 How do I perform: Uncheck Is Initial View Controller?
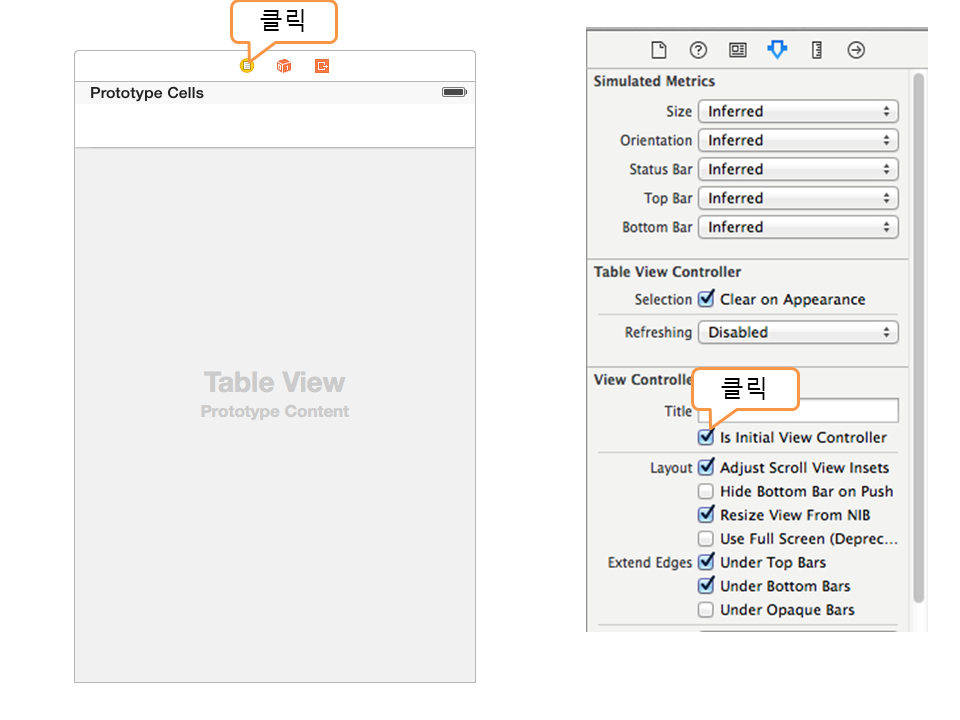click(706, 438)
